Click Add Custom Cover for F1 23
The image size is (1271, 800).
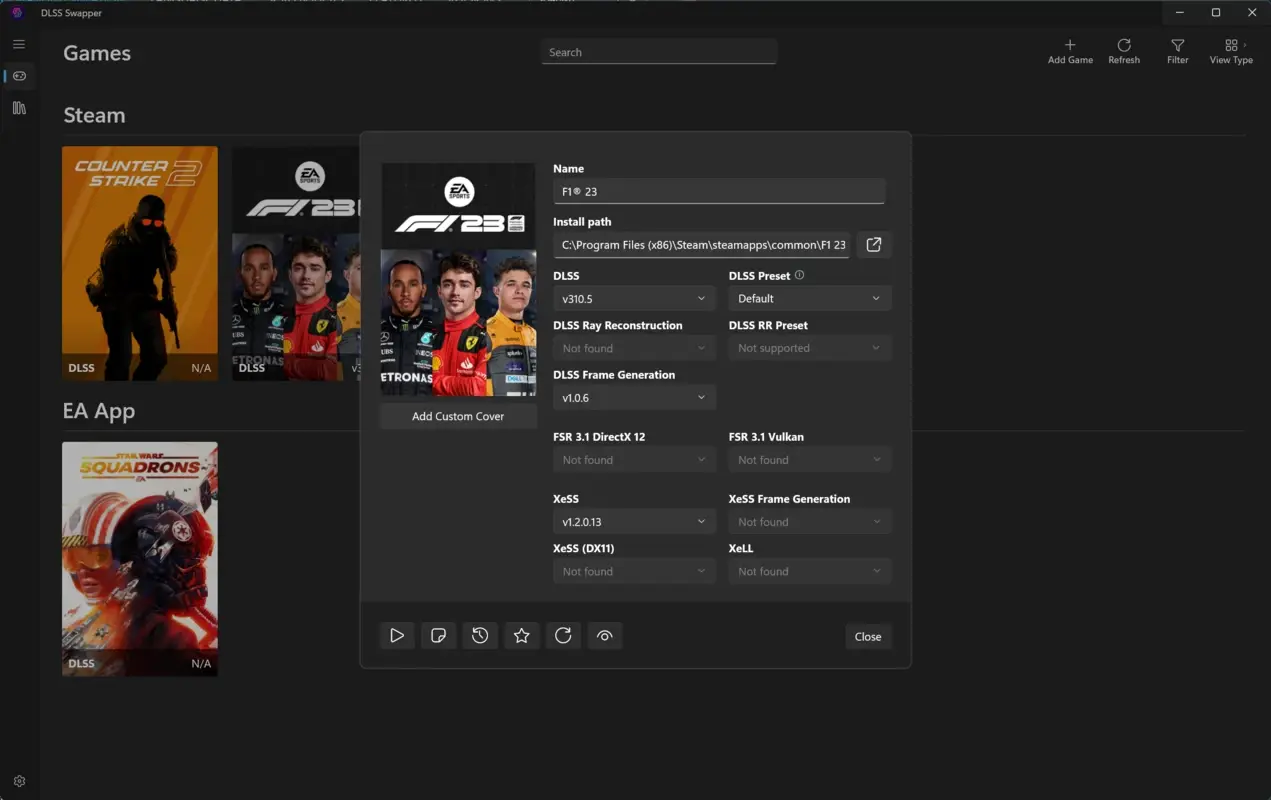pyautogui.click(x=457, y=415)
